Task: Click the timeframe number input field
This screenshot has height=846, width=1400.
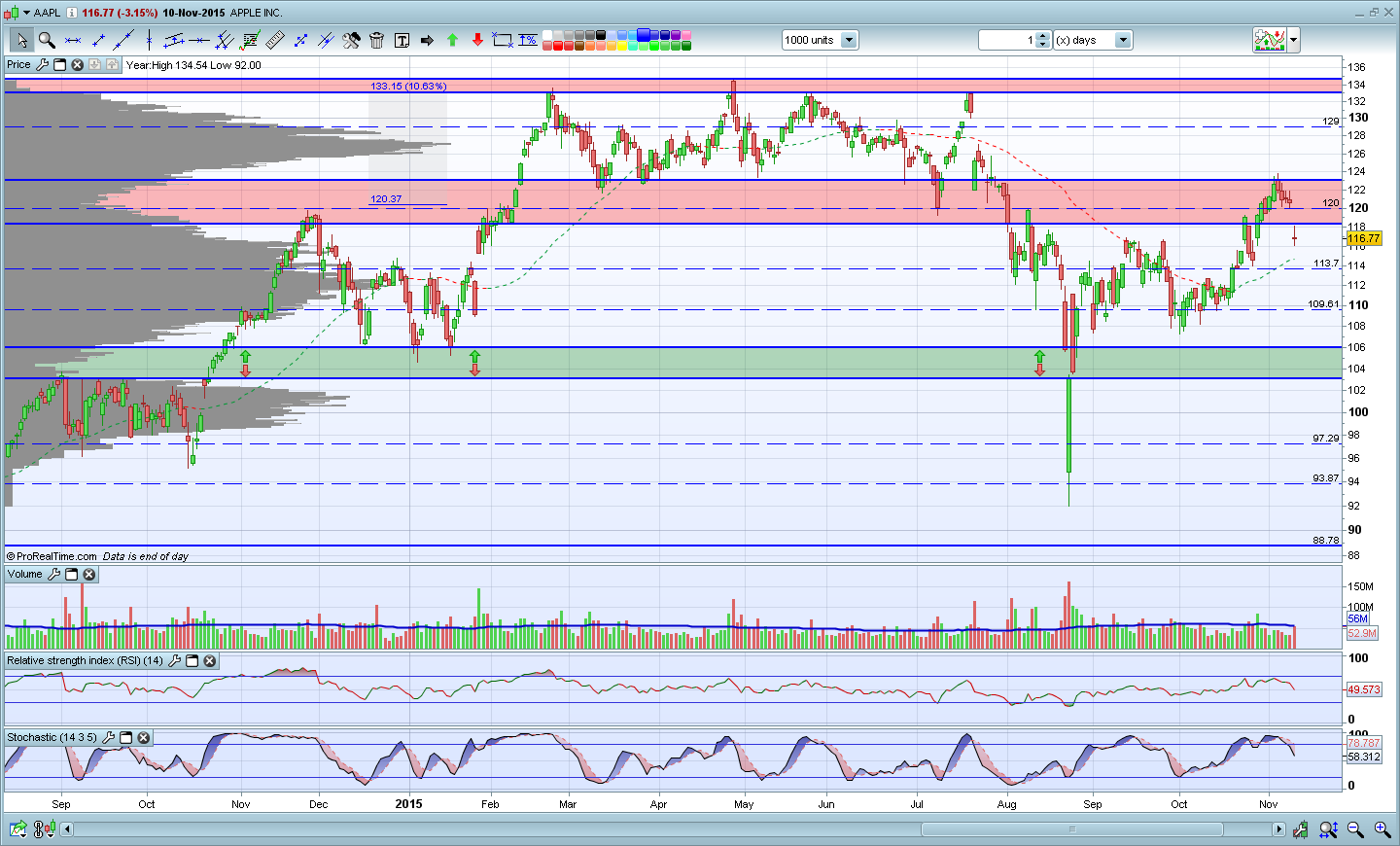Action: (1007, 40)
